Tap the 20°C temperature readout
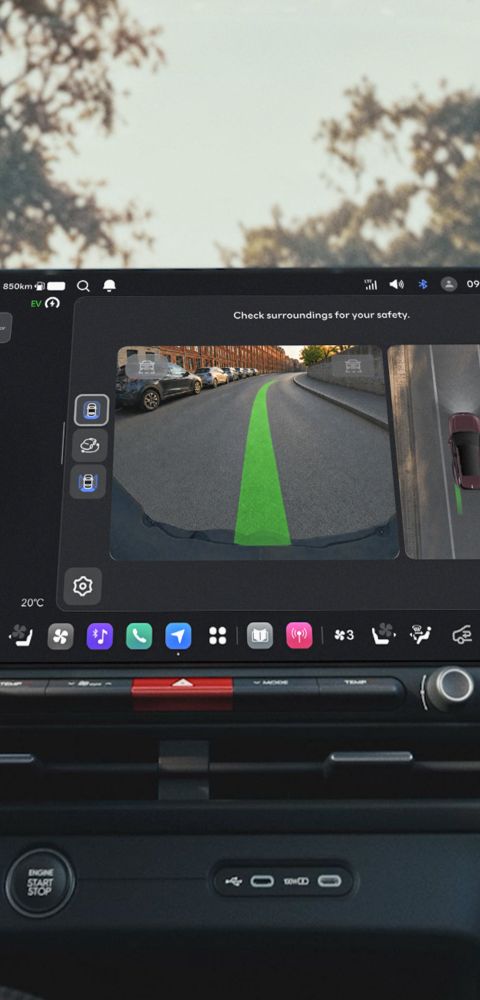This screenshot has width=480, height=1000. point(32,603)
